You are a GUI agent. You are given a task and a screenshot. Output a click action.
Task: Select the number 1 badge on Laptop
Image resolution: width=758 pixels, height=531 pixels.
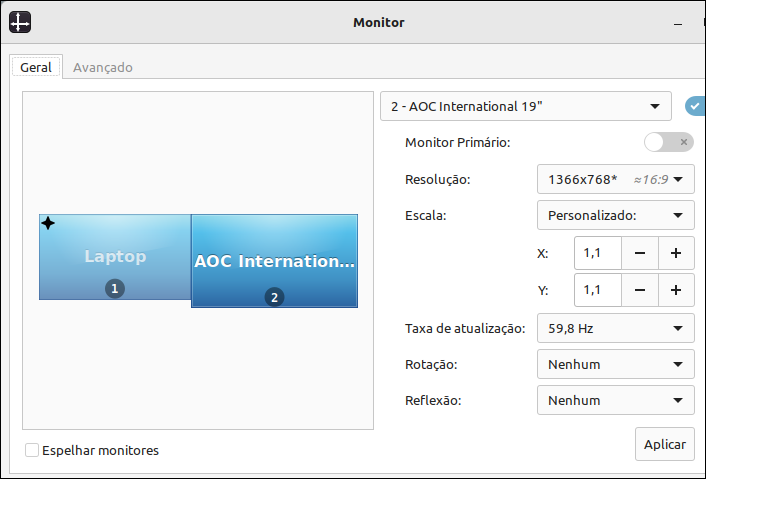point(115,289)
